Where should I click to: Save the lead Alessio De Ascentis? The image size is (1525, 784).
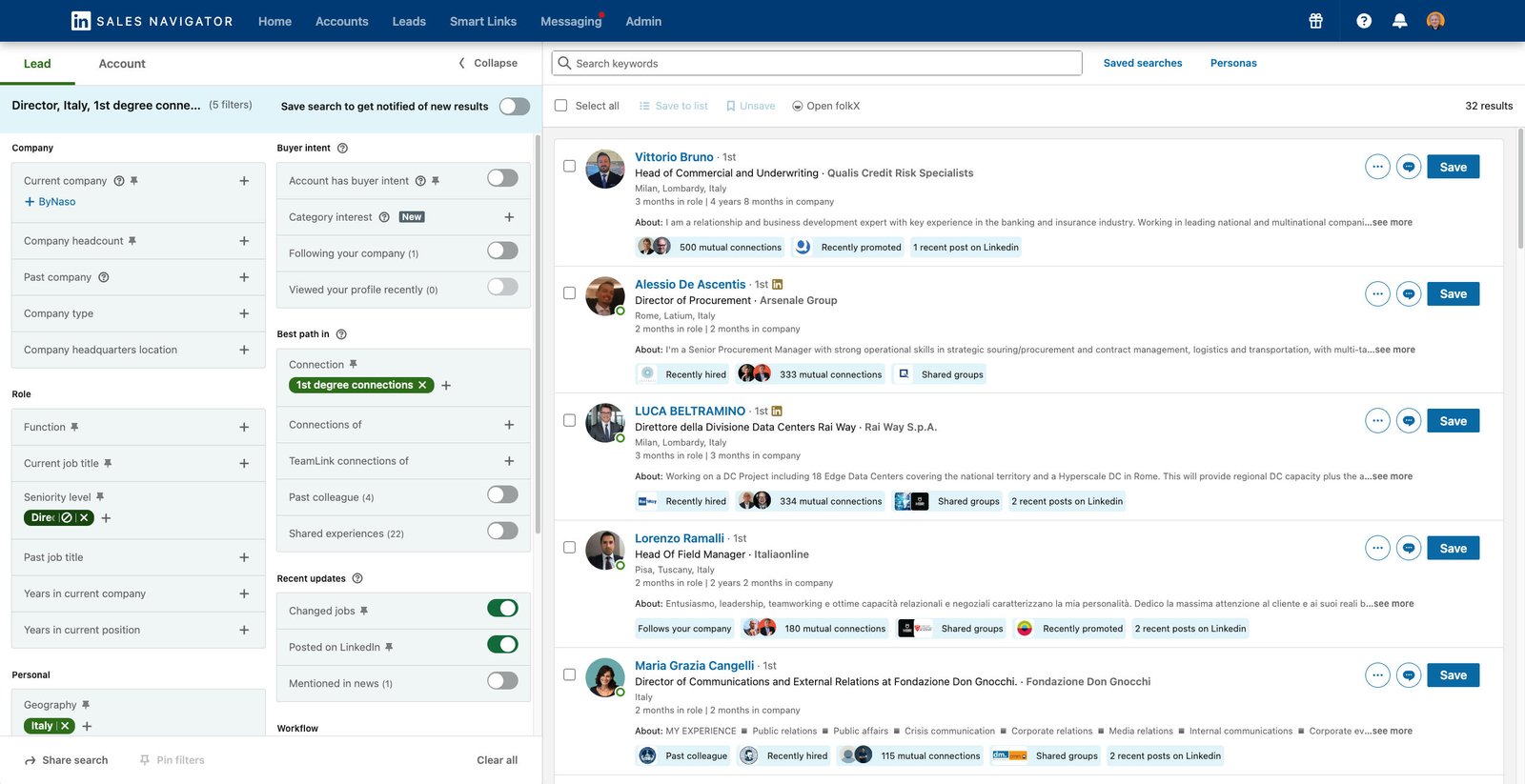click(1453, 293)
